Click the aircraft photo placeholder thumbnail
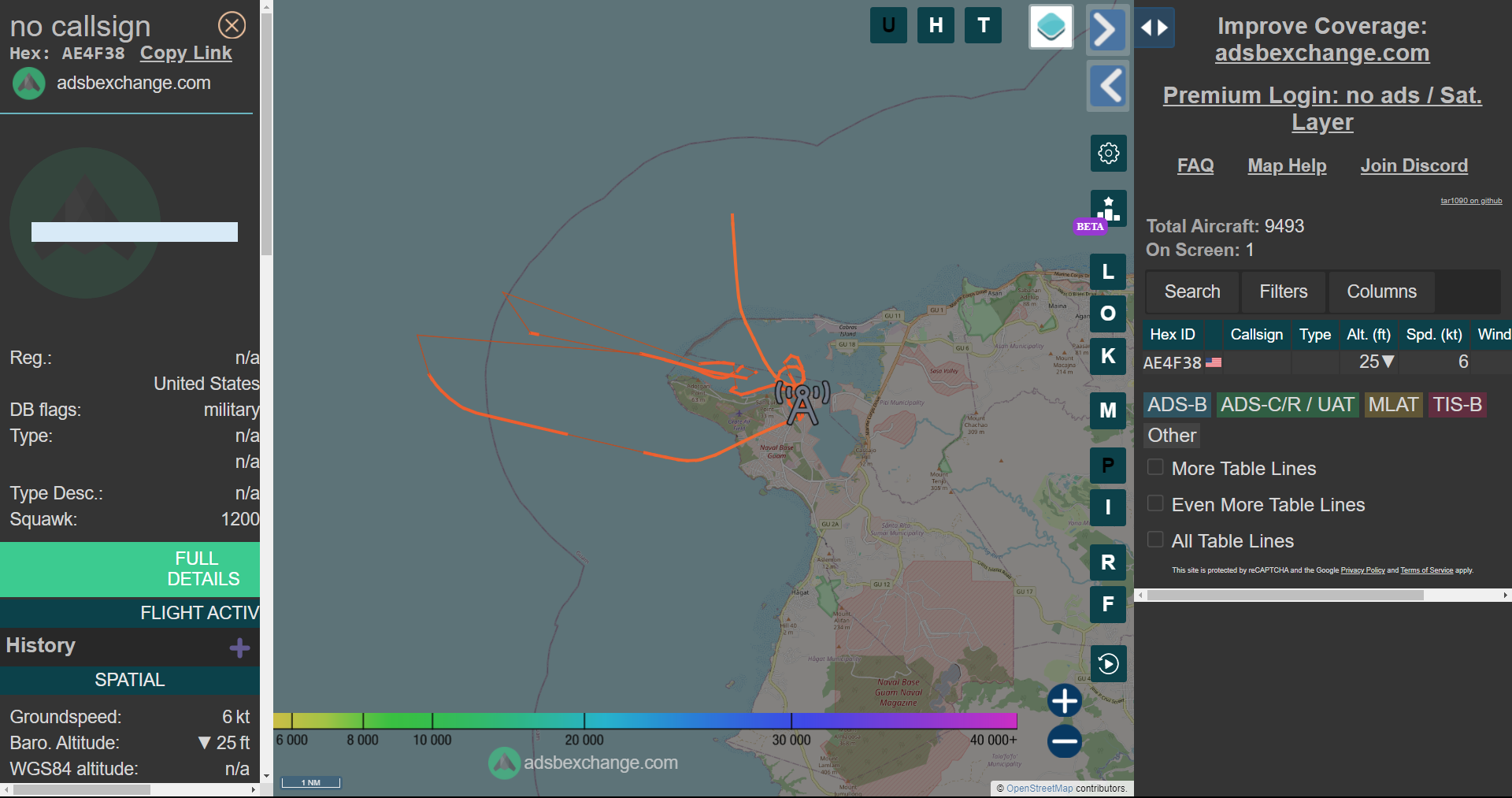 tap(85, 223)
